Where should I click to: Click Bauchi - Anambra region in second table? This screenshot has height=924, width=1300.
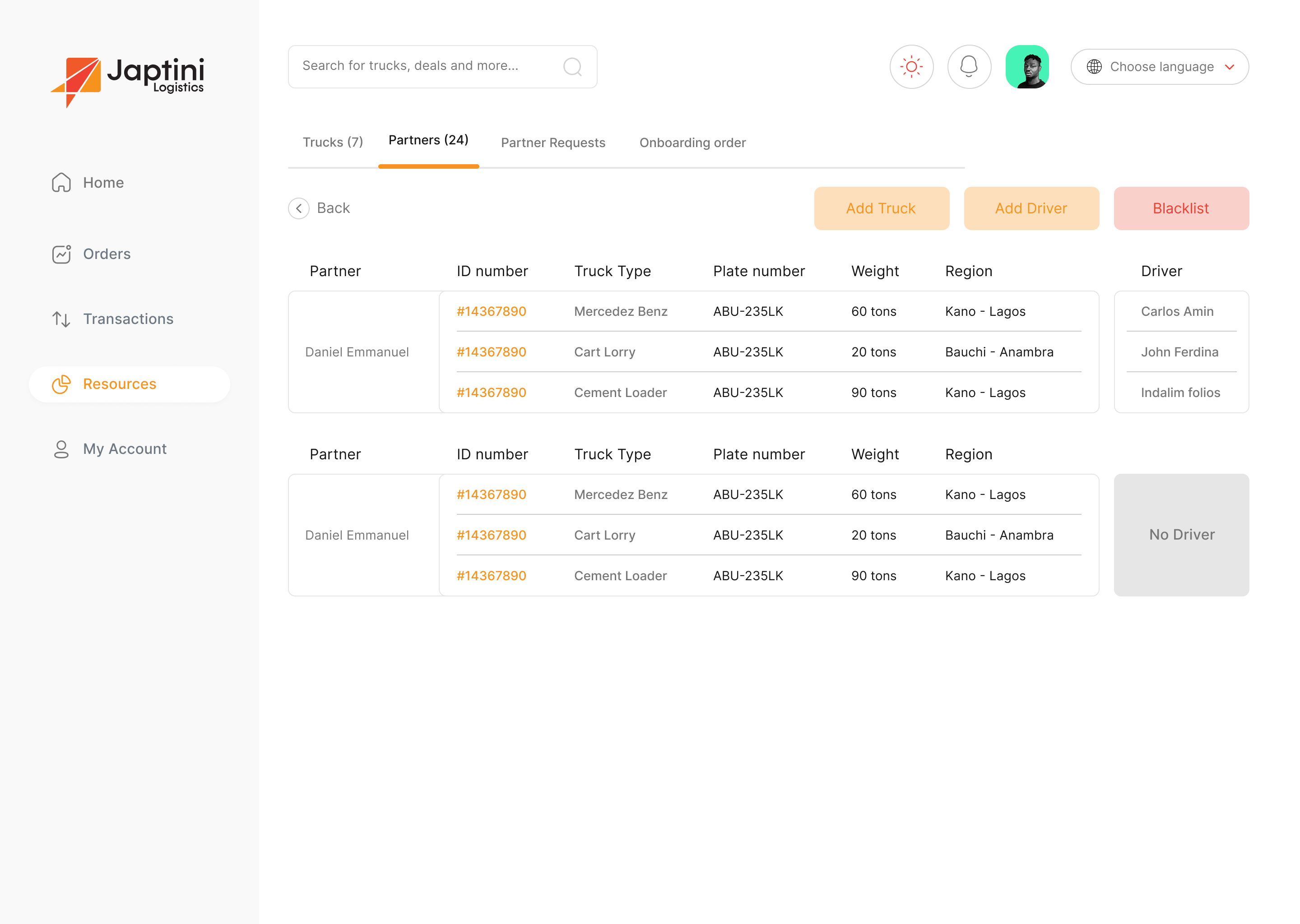coord(999,536)
